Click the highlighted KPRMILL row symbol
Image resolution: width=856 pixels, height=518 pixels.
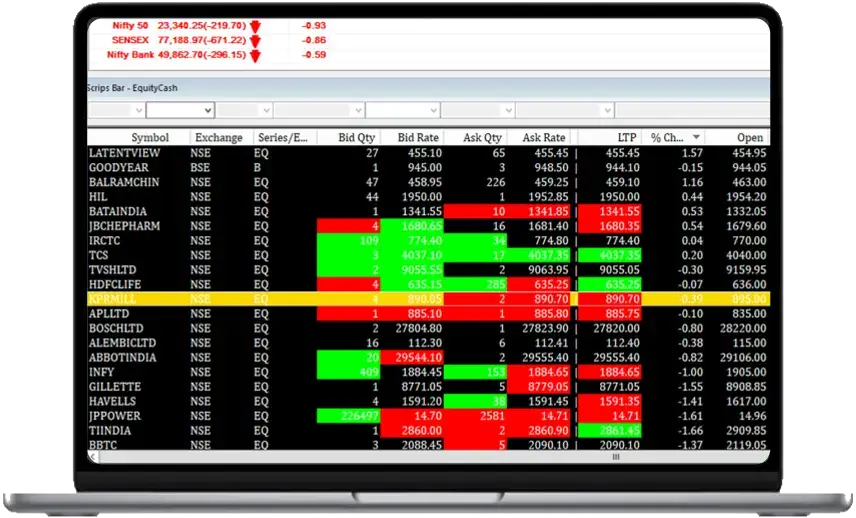click(112, 299)
